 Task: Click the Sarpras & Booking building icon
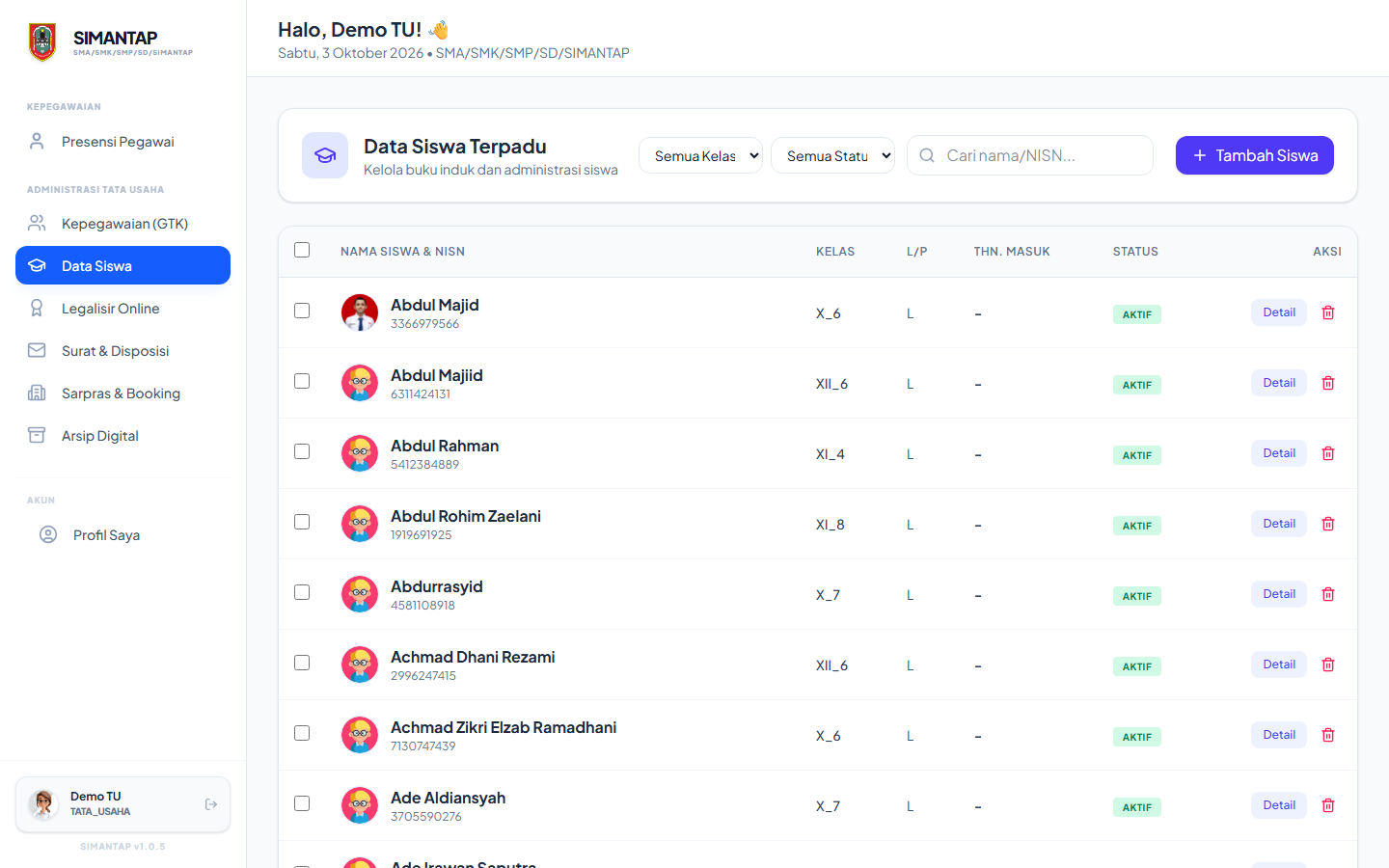pyautogui.click(x=37, y=393)
